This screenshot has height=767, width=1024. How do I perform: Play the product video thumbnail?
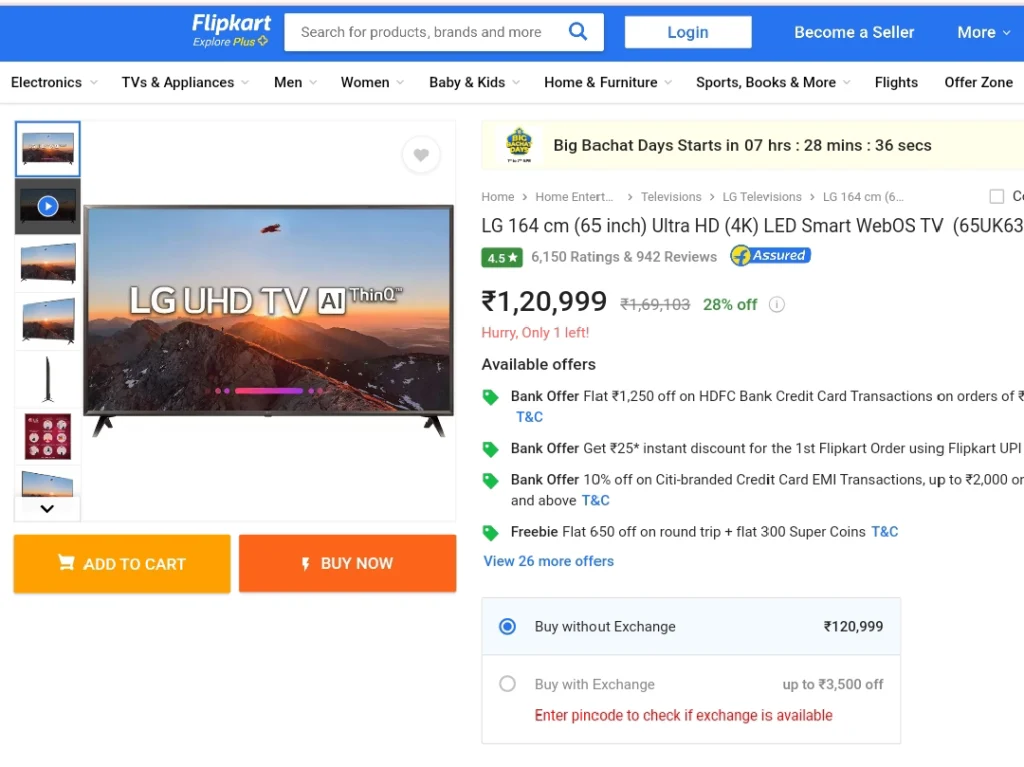[48, 206]
